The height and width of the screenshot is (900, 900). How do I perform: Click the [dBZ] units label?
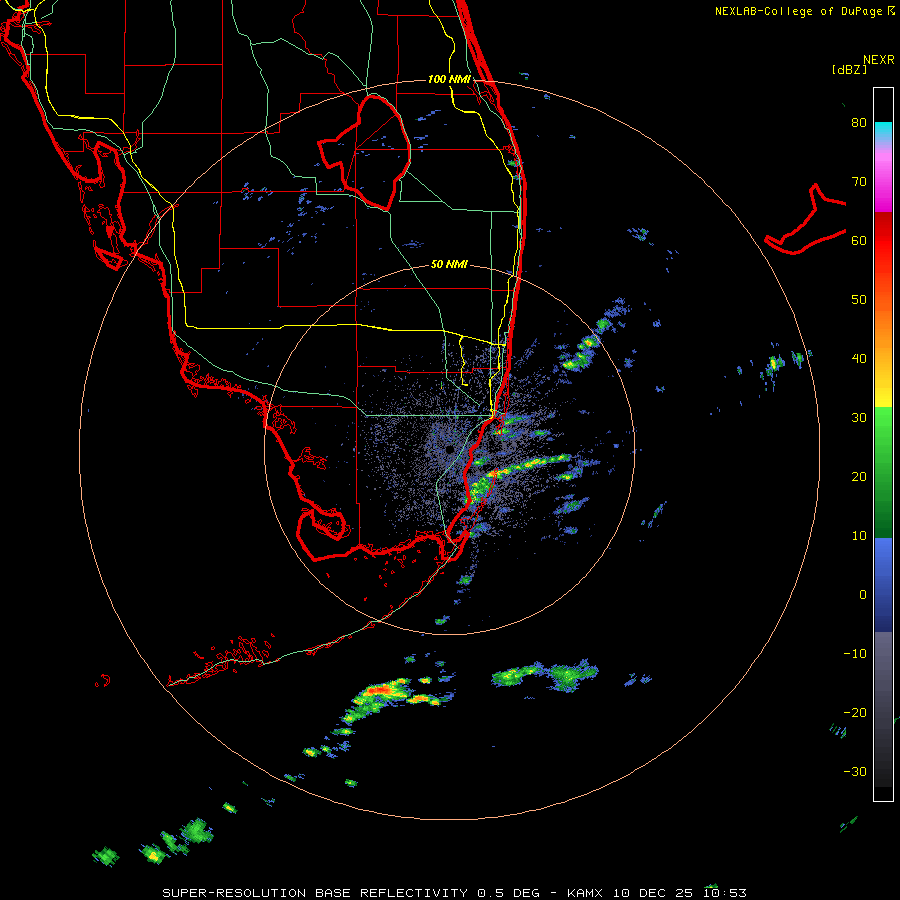(849, 70)
